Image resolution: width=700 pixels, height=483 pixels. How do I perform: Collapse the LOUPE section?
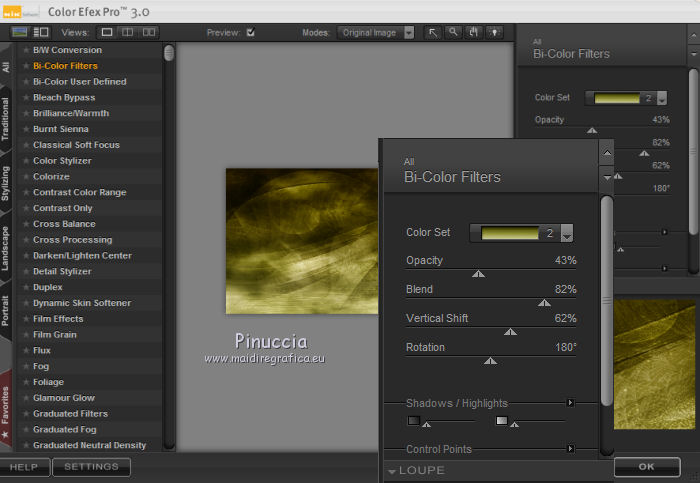click(392, 471)
